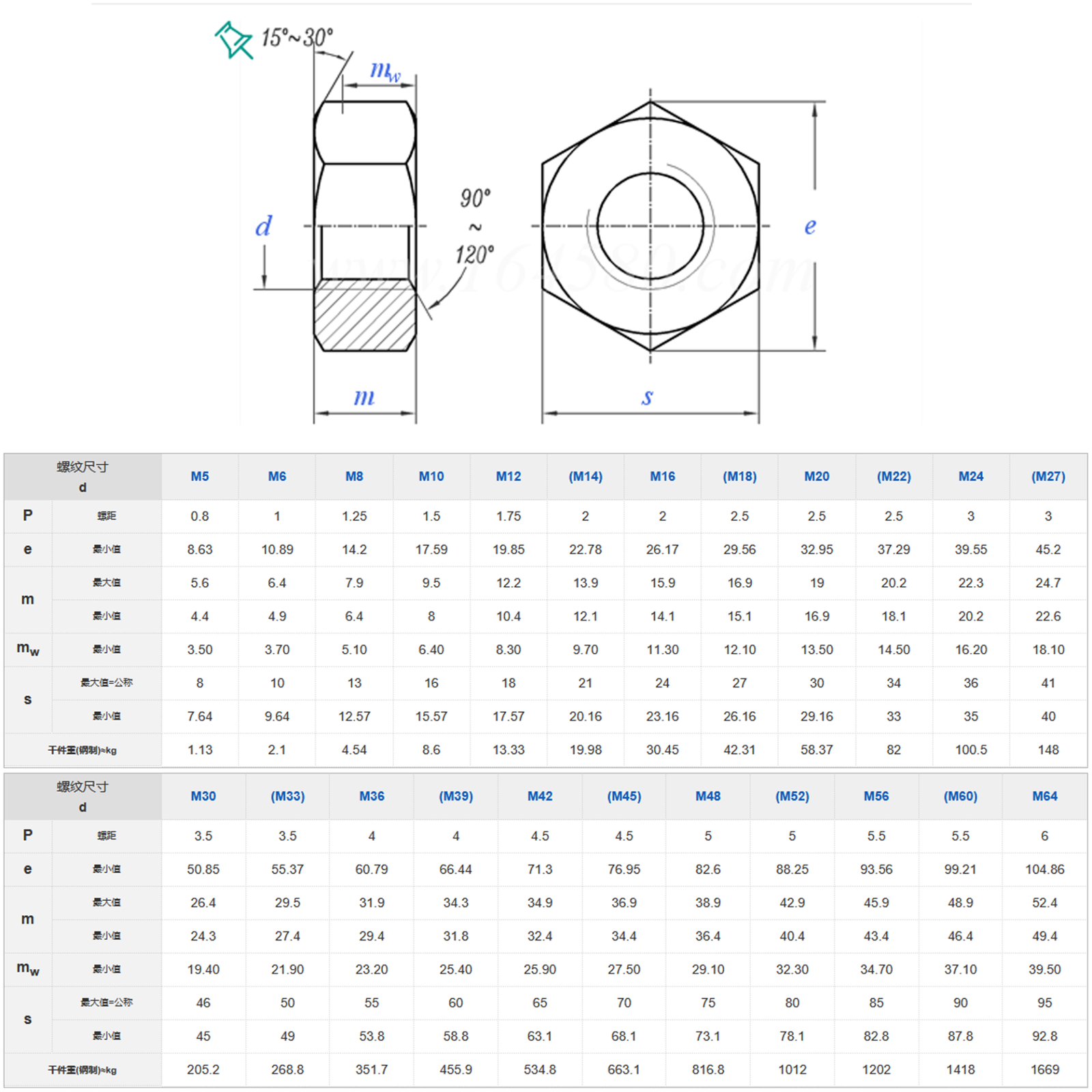The image size is (1092, 1092).
Task: Open the M10 column header link
Action: click(431, 476)
